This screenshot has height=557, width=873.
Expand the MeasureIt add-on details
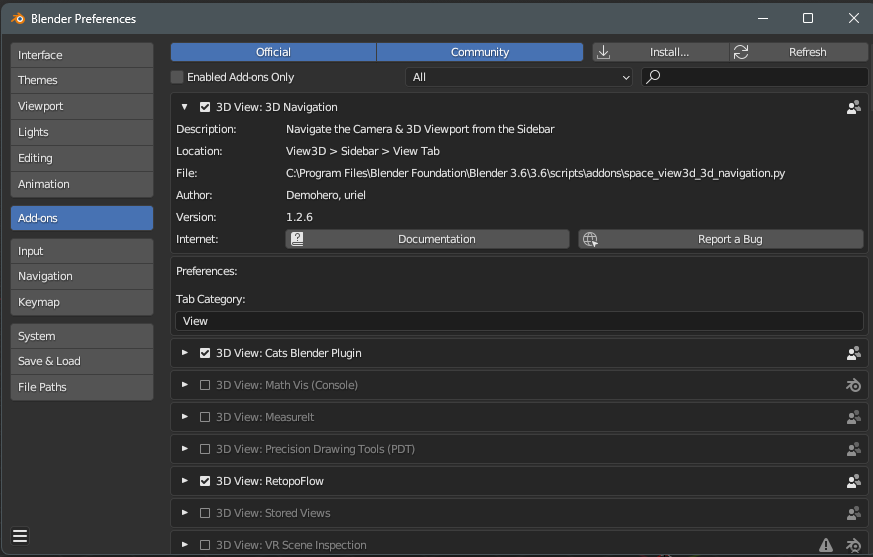point(185,417)
